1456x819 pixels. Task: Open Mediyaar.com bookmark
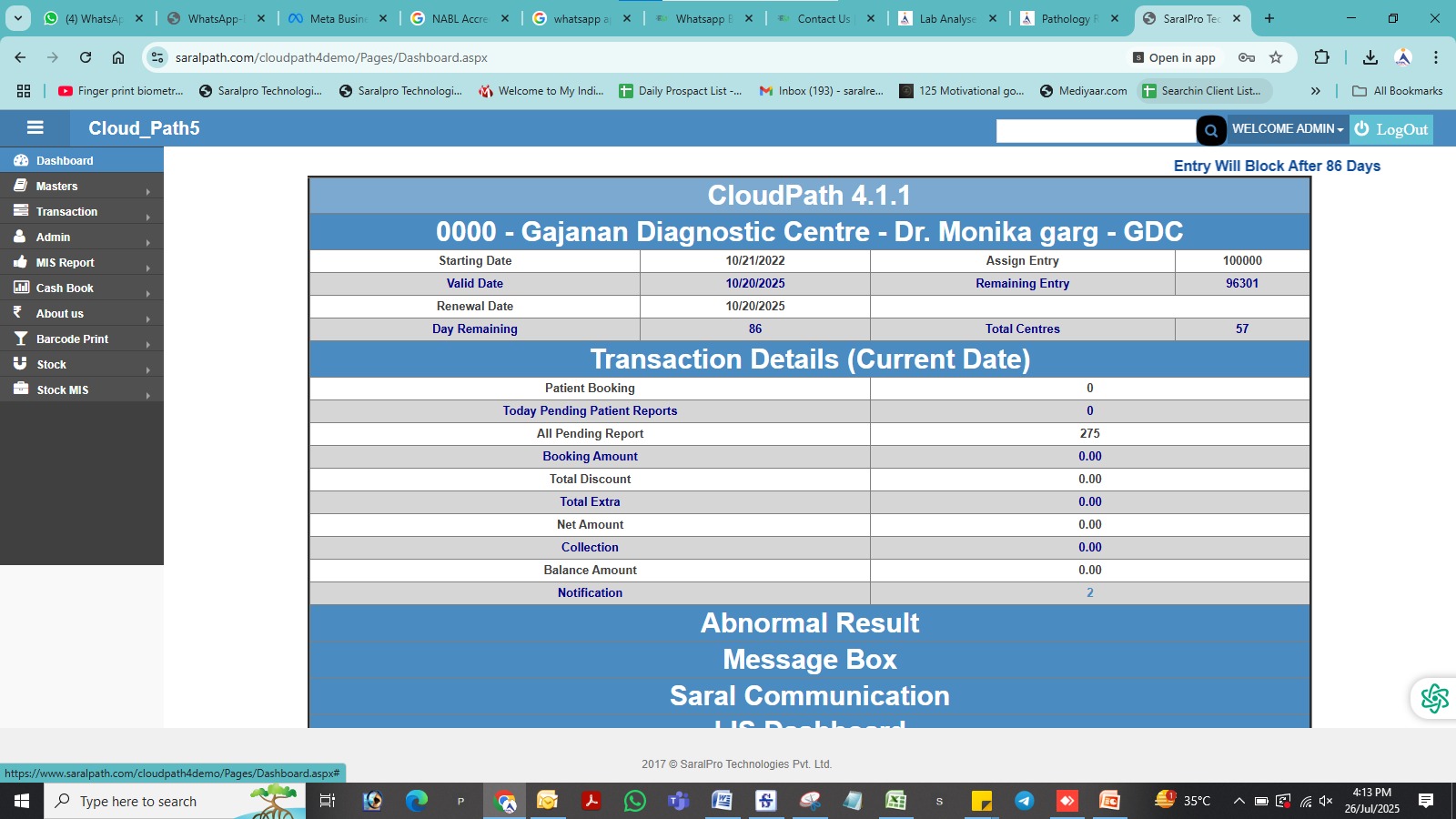point(1083,91)
